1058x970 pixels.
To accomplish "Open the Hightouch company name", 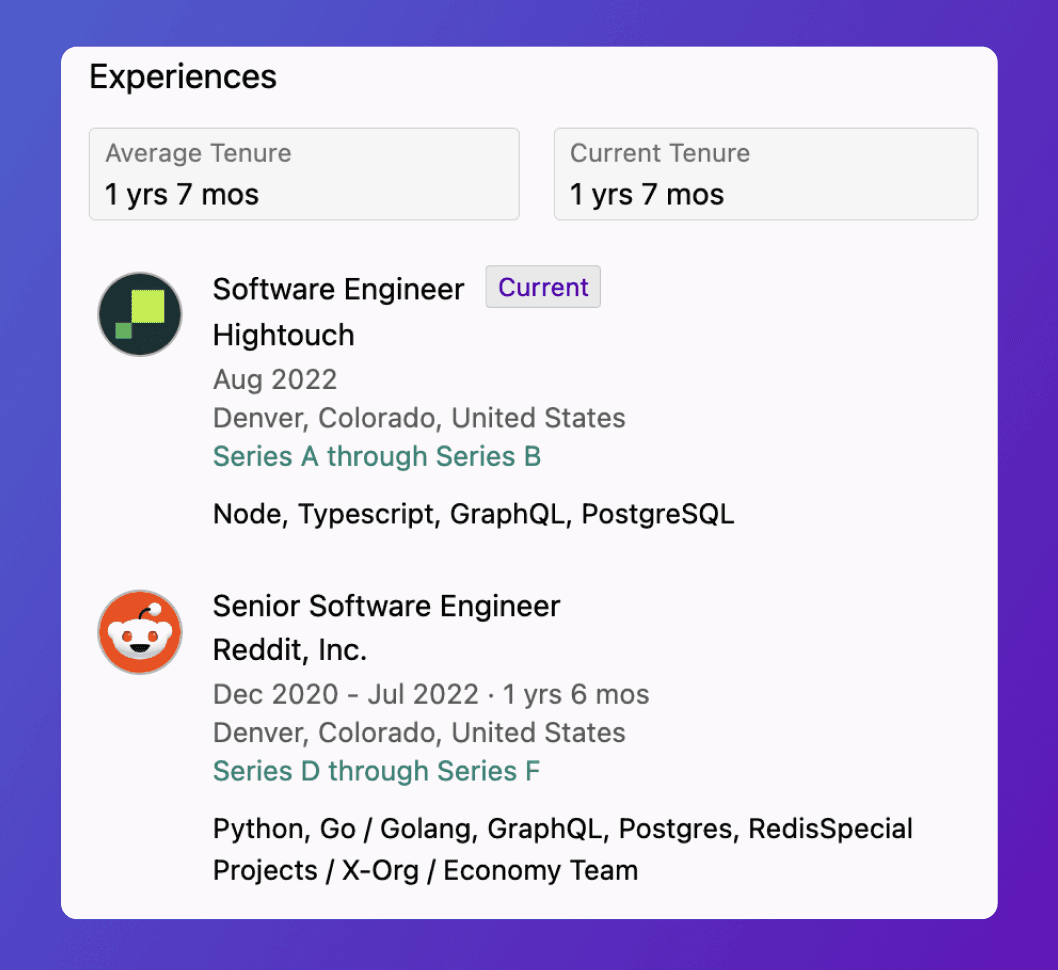I will click(283, 335).
